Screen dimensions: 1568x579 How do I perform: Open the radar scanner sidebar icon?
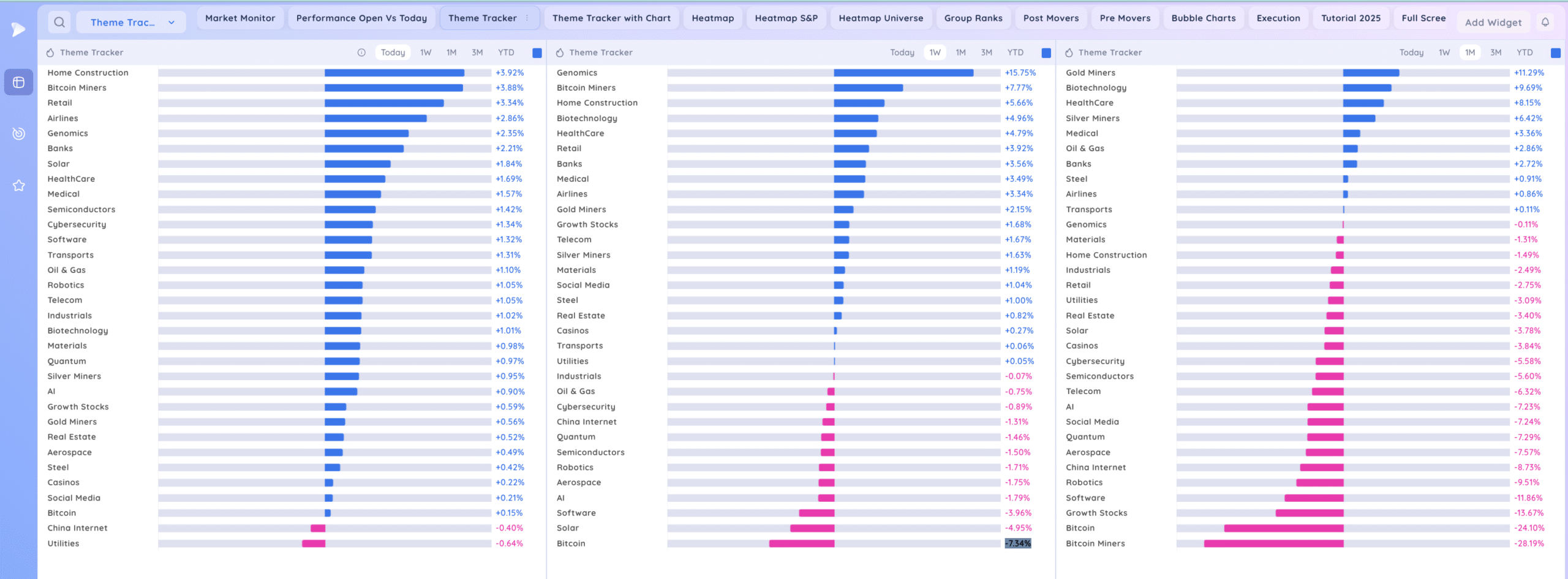pos(18,133)
